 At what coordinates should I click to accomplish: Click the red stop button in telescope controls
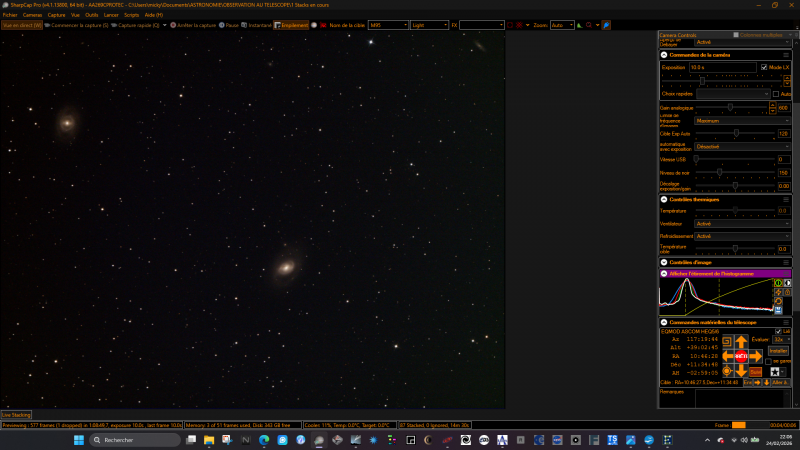tap(741, 356)
